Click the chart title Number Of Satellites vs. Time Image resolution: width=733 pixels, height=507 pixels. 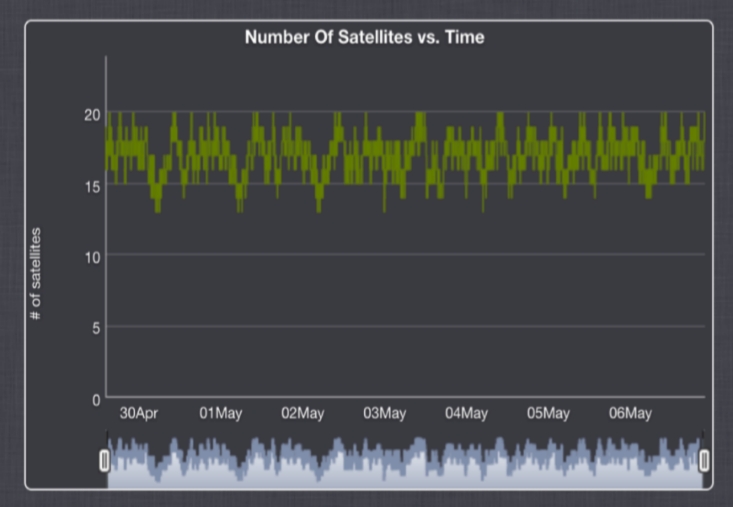click(365, 38)
